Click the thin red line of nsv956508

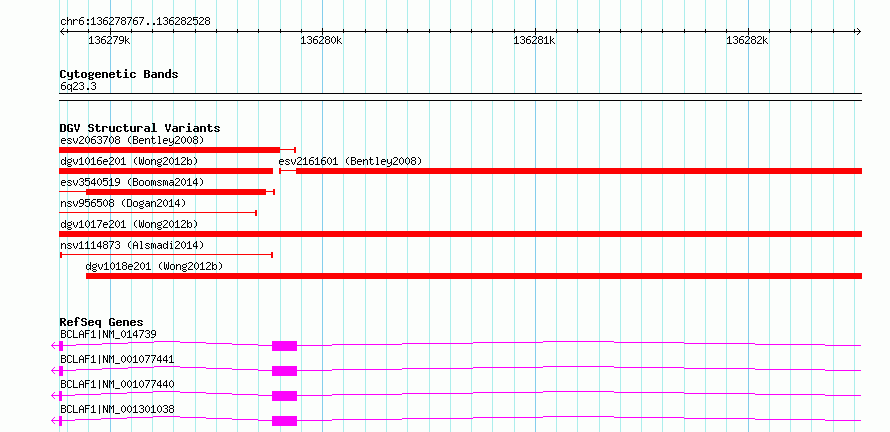coord(158,213)
